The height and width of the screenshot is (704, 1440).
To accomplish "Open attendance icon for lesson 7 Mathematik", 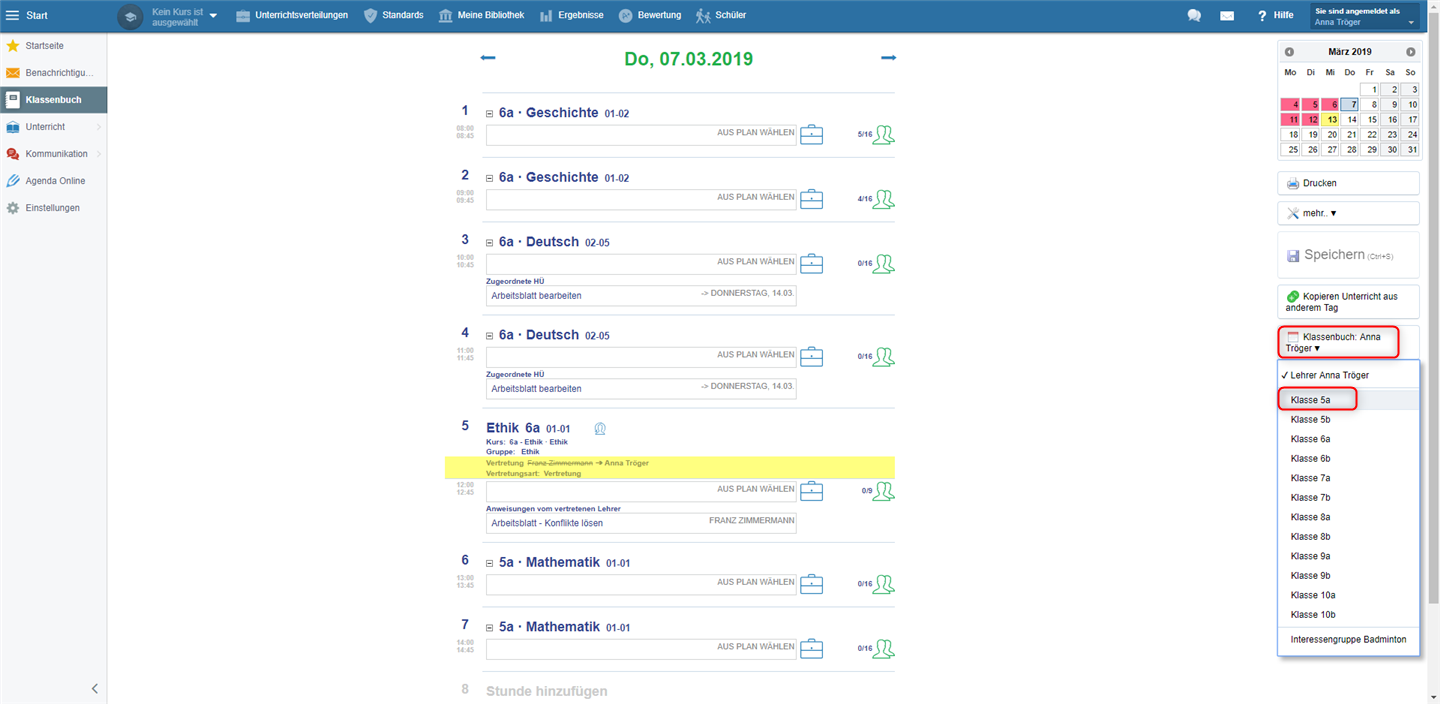I will tap(883, 649).
